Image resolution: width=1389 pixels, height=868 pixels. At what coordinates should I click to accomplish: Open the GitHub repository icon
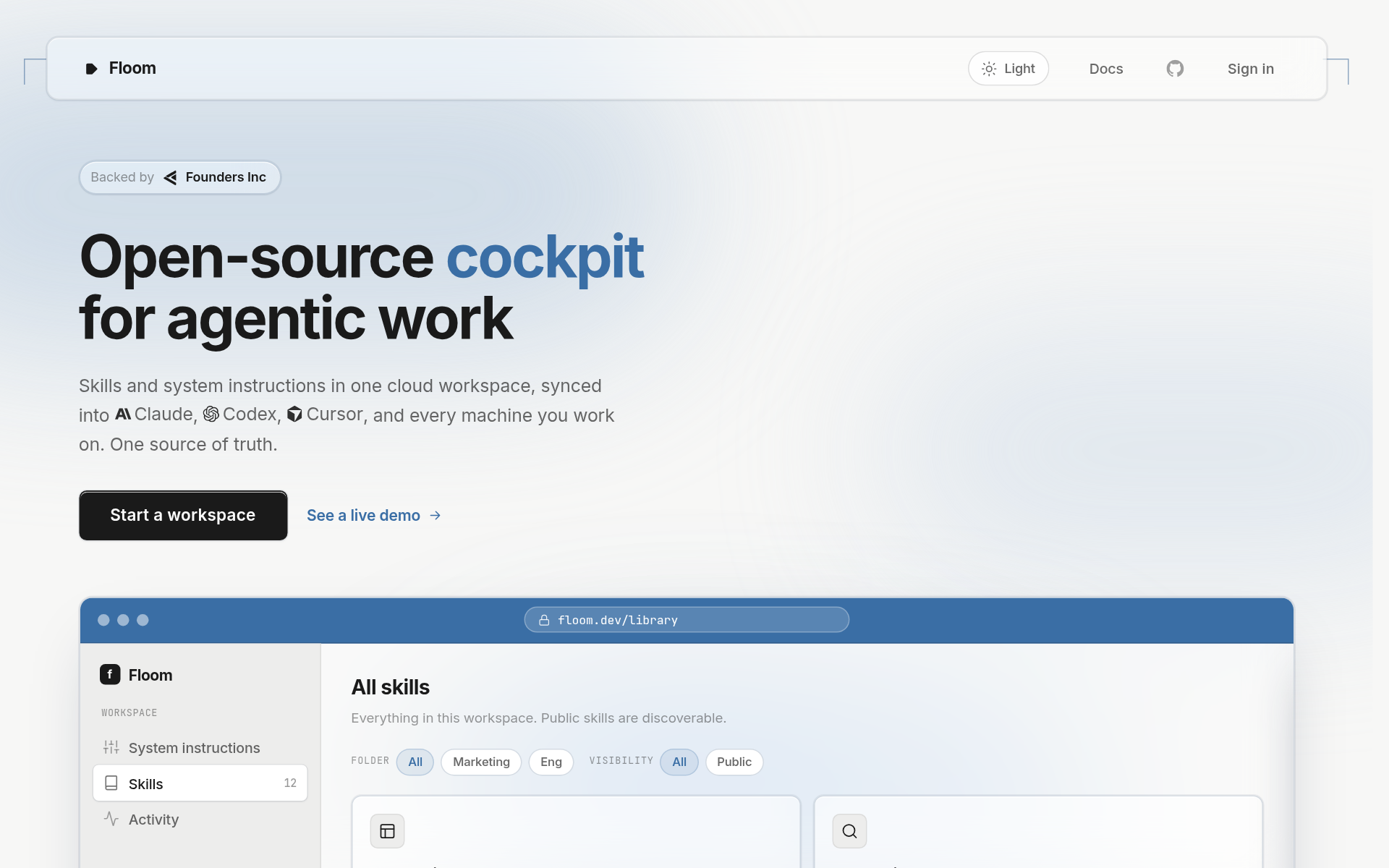coord(1175,69)
